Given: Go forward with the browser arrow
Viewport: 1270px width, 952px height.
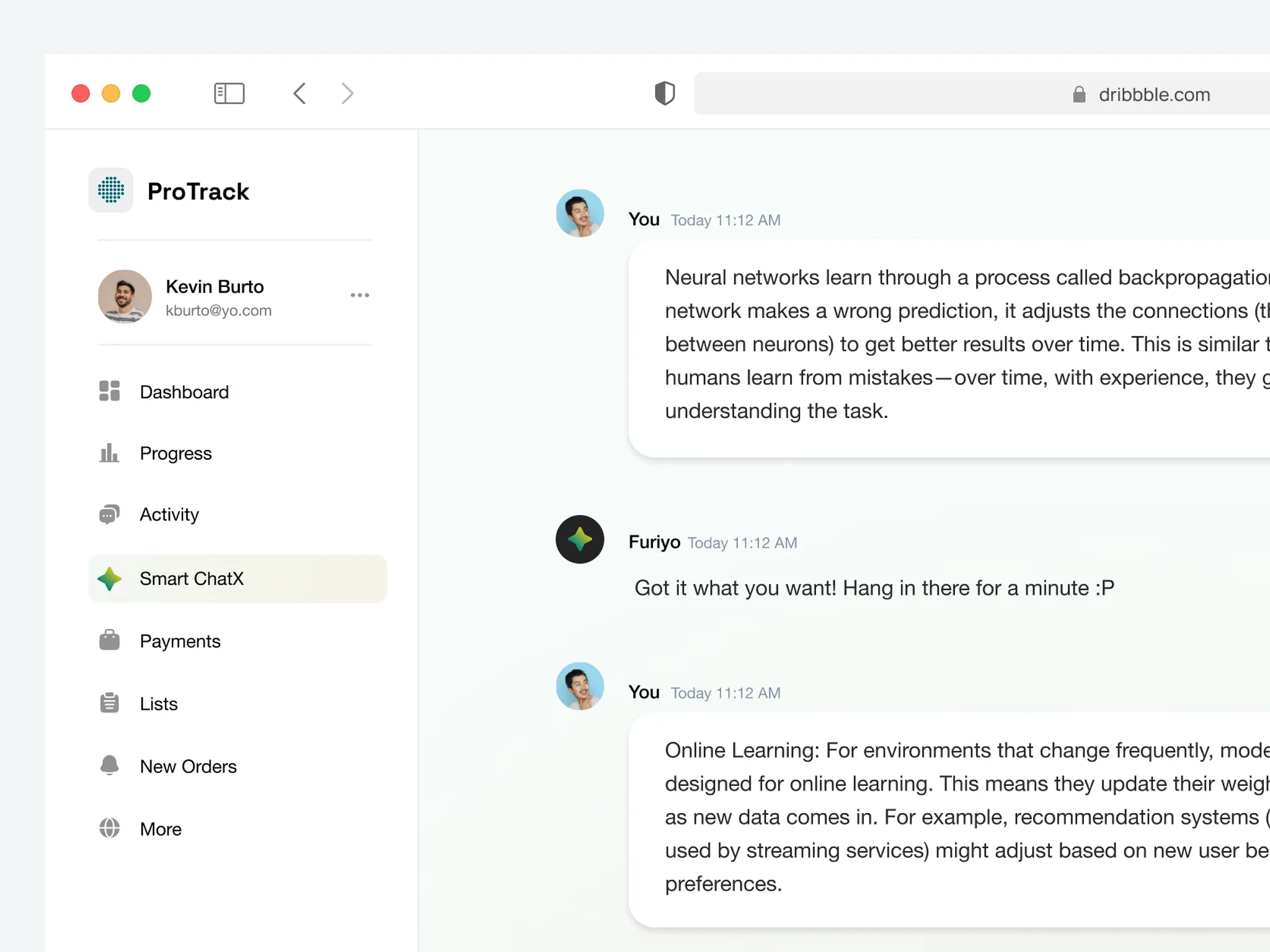Looking at the screenshot, I should [347, 94].
